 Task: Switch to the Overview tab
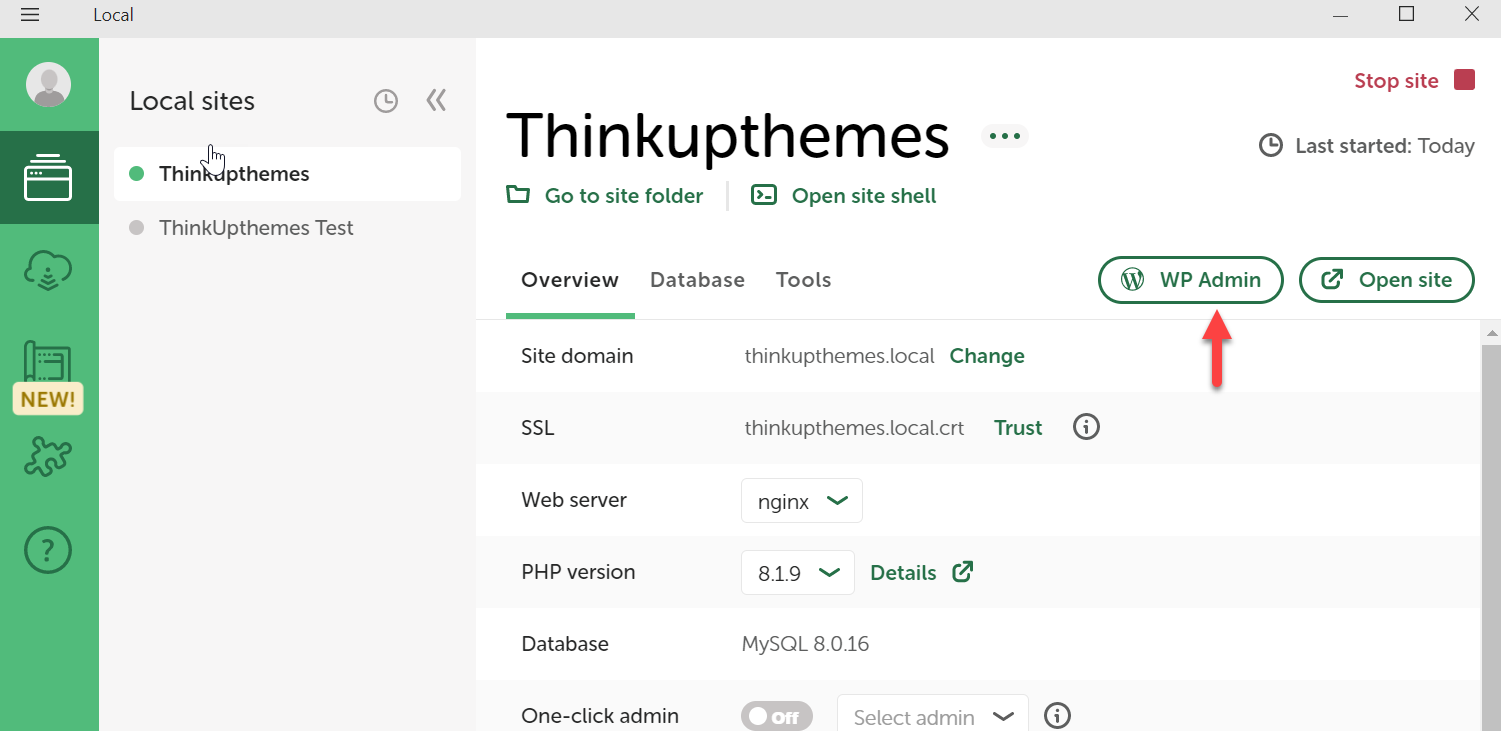point(570,280)
